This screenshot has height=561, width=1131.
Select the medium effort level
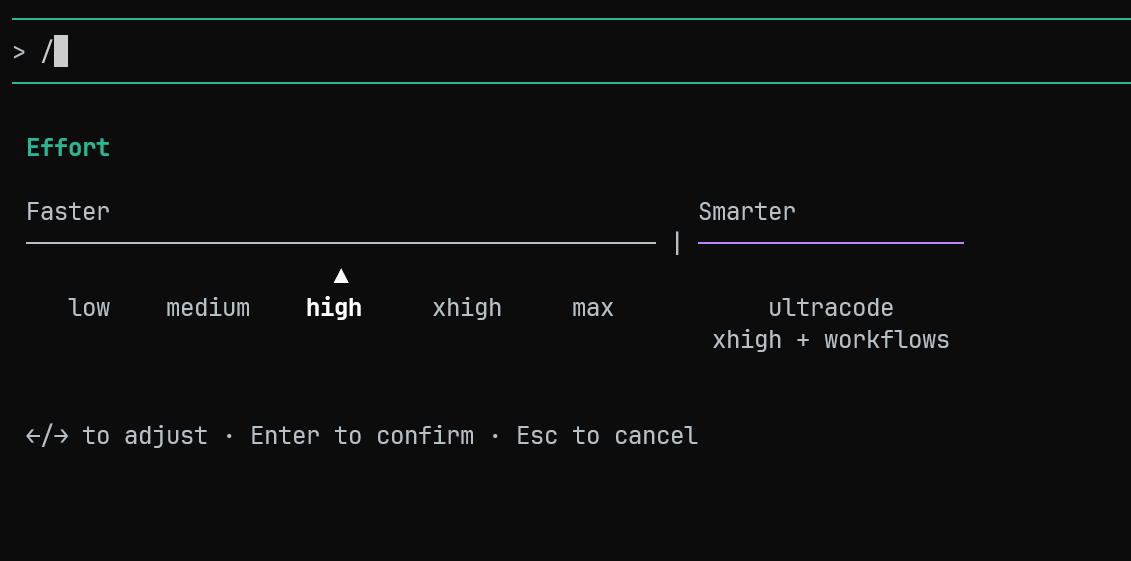(208, 308)
